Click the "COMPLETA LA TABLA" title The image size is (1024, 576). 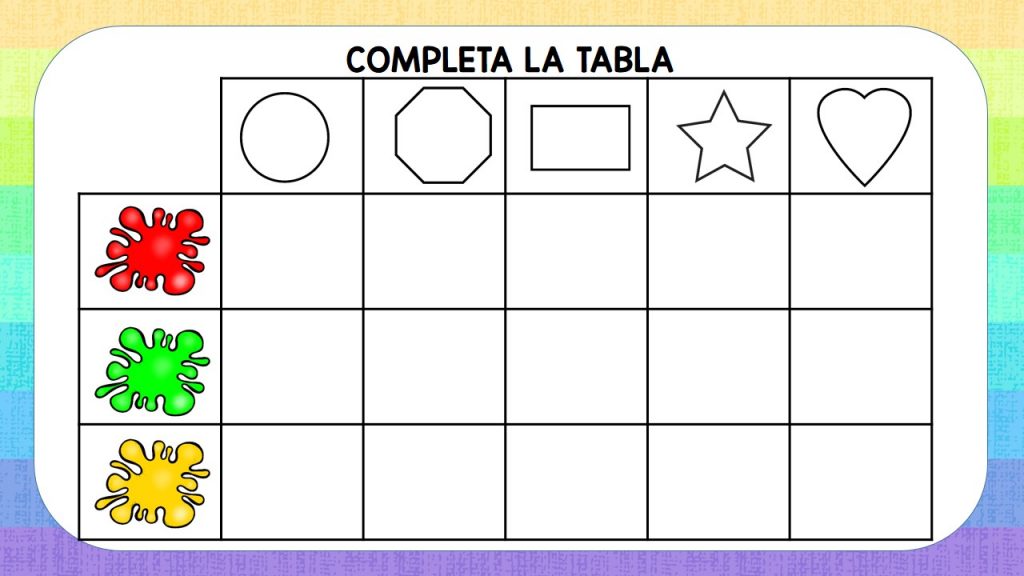click(x=510, y=60)
